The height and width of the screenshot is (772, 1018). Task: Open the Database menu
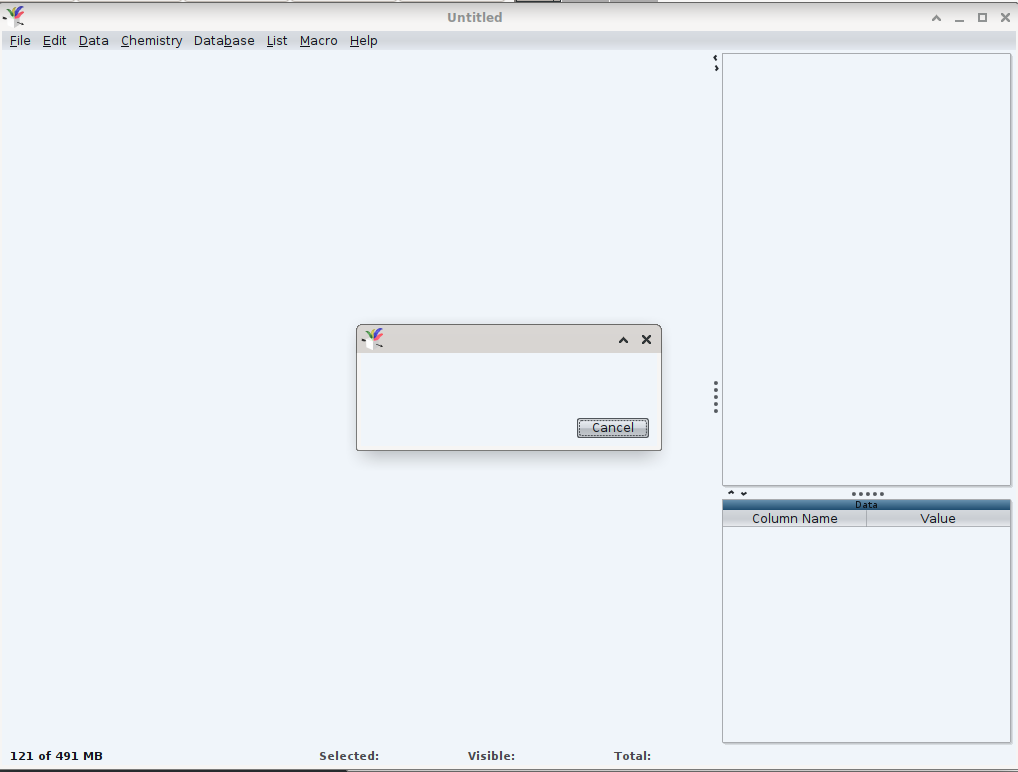(224, 41)
